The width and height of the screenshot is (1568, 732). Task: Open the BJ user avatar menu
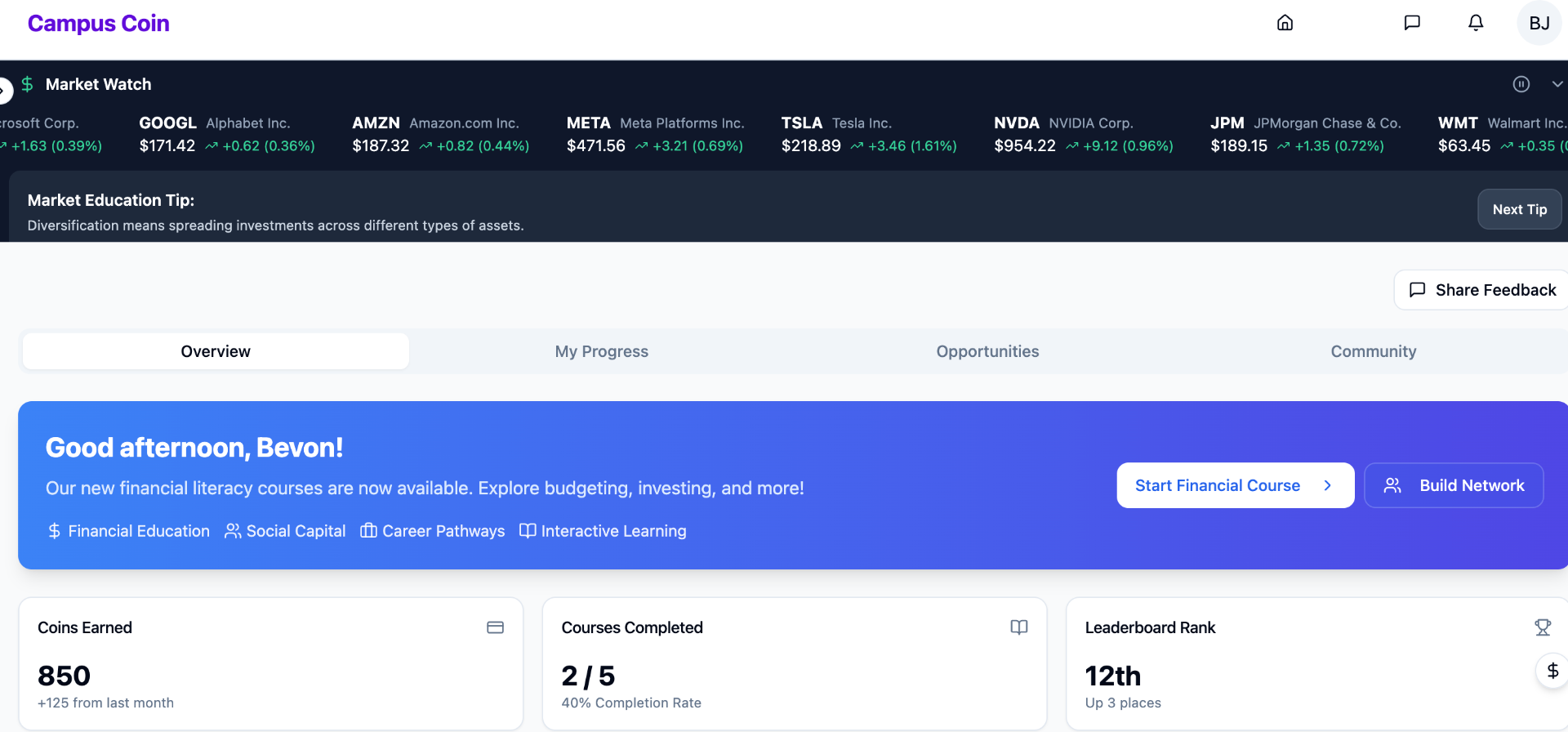(1539, 23)
